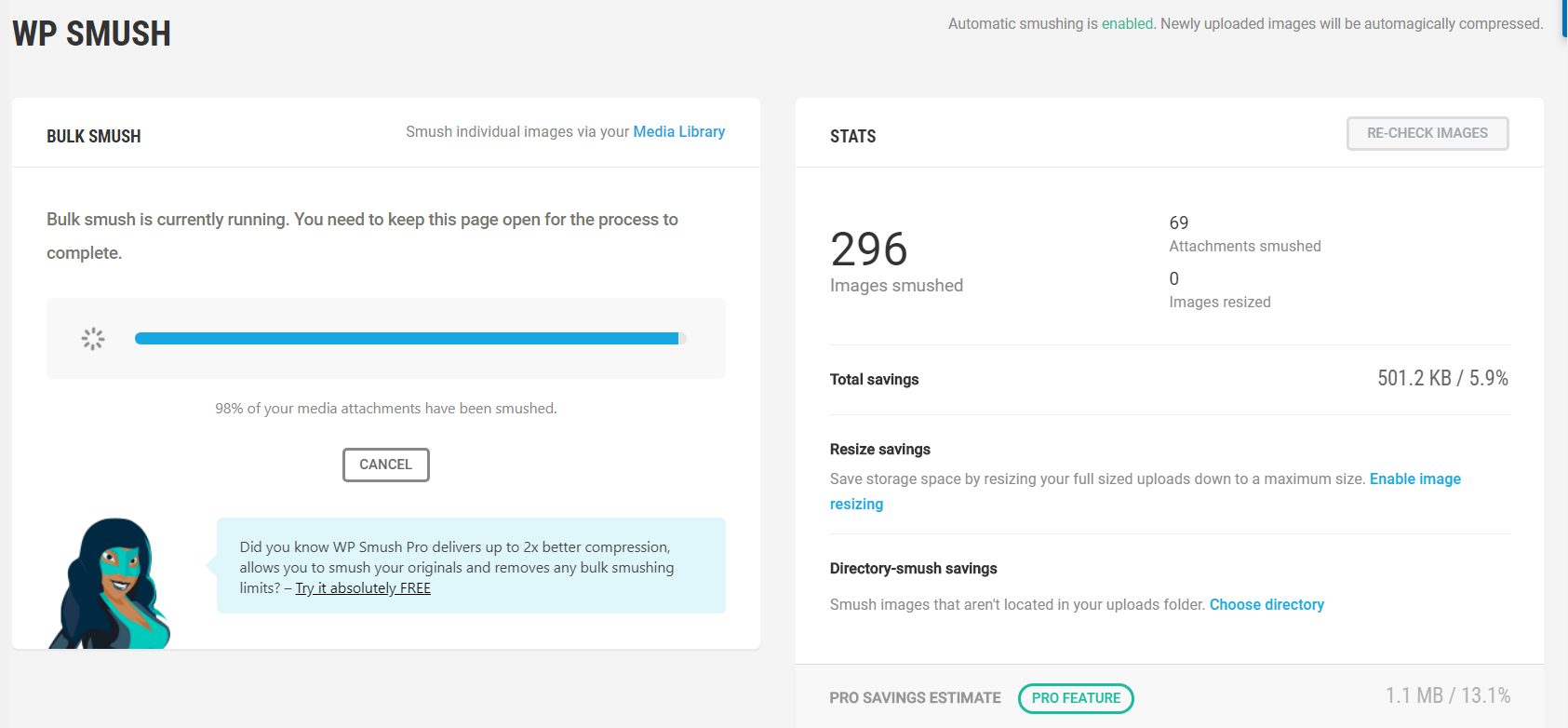This screenshot has height=728, width=1568.
Task: Click the loading spinner icon
Action: point(93,339)
